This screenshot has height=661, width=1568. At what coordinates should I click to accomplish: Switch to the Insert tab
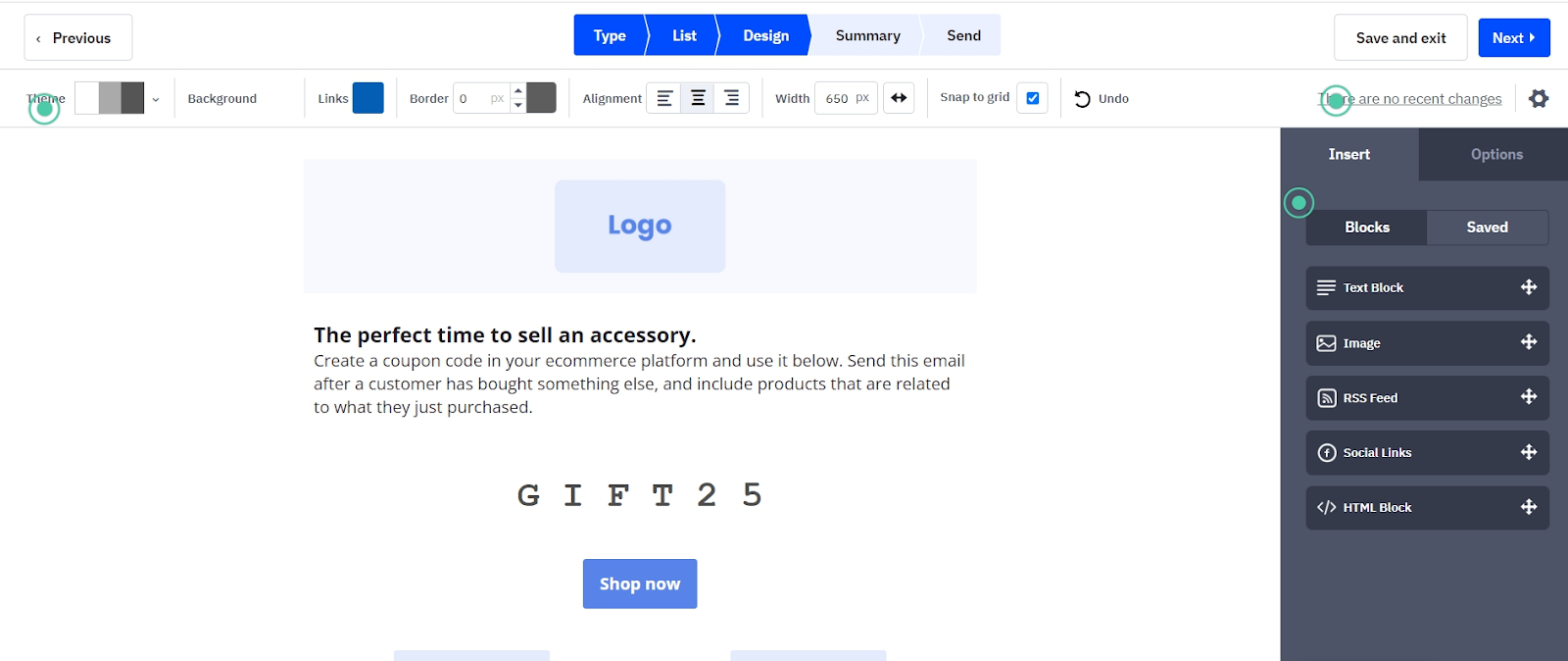pos(1348,154)
